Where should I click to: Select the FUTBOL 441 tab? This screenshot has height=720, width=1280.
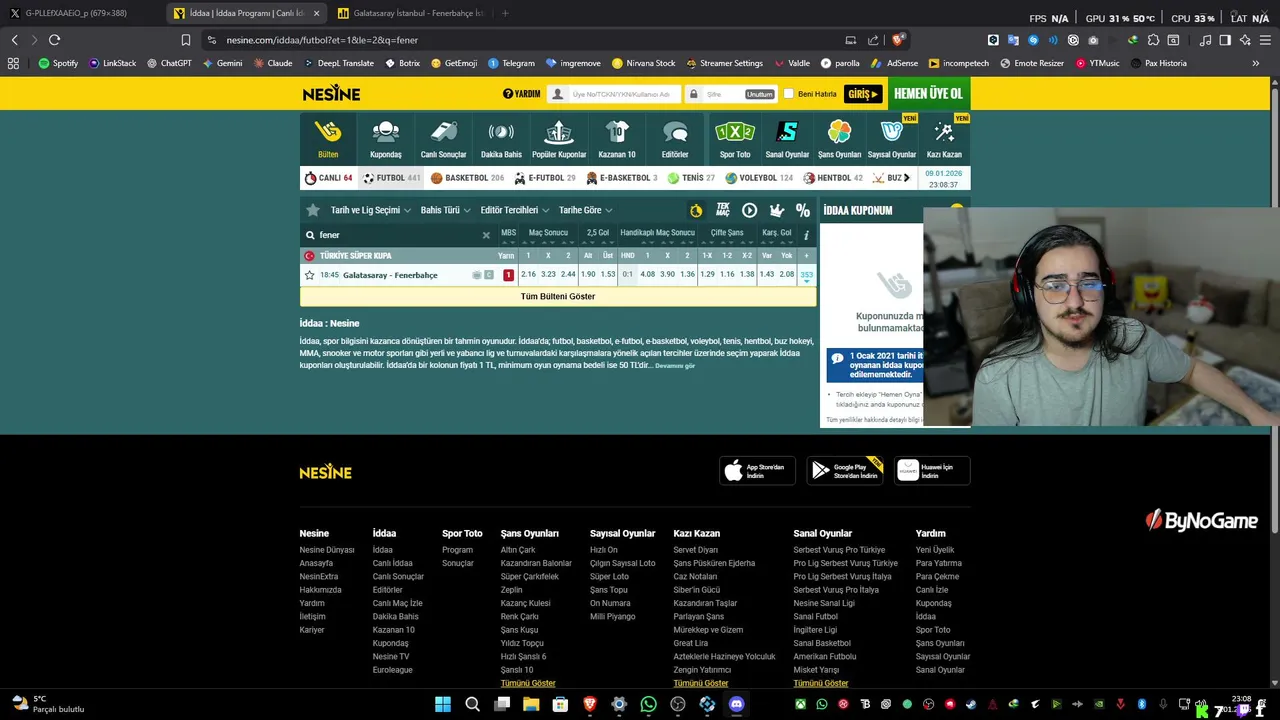pyautogui.click(x=391, y=178)
